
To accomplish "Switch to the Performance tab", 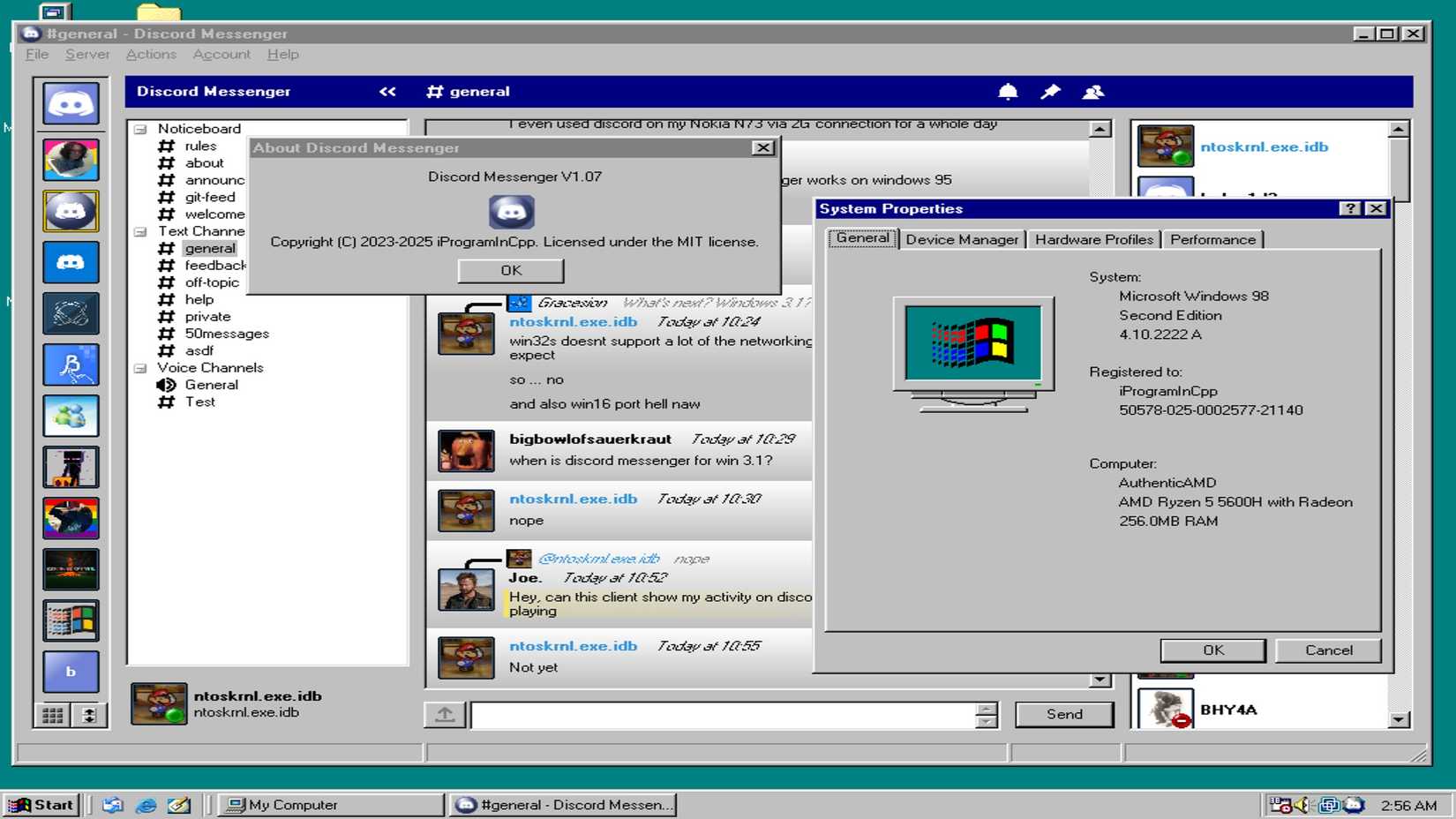I will click(x=1212, y=239).
